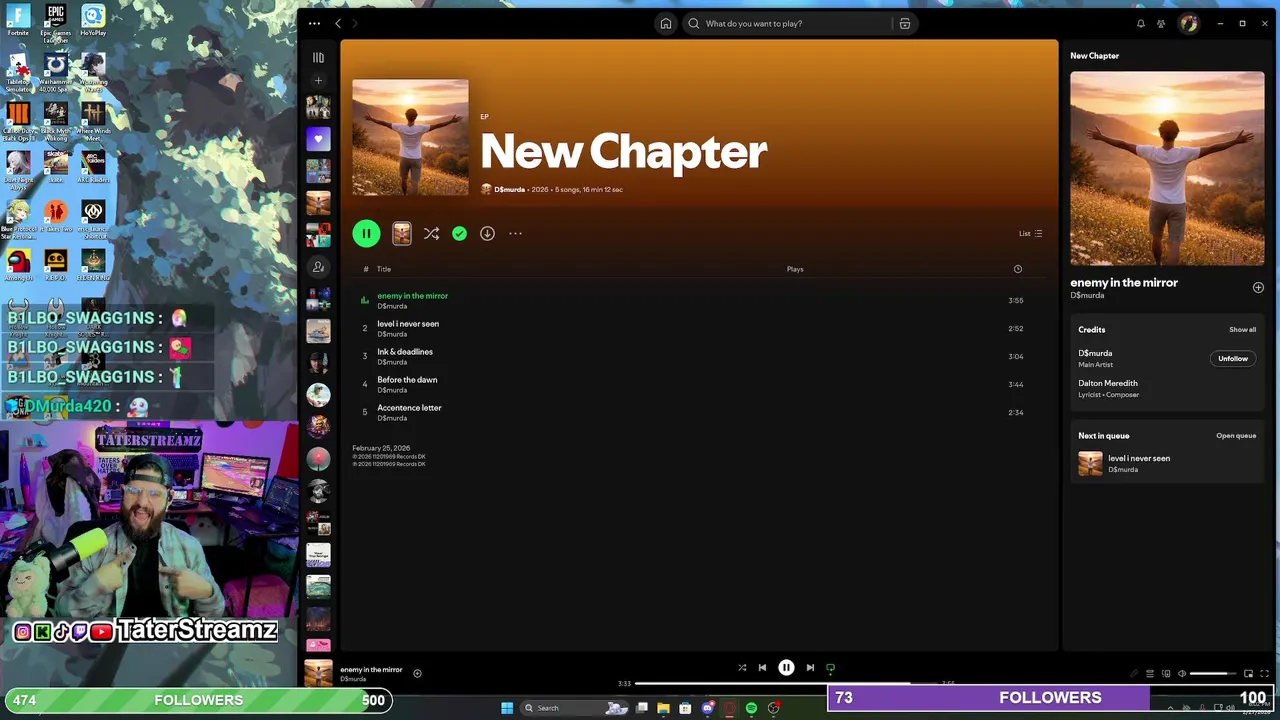
Task: Open artist D$murda link under EP title
Action: coord(509,189)
